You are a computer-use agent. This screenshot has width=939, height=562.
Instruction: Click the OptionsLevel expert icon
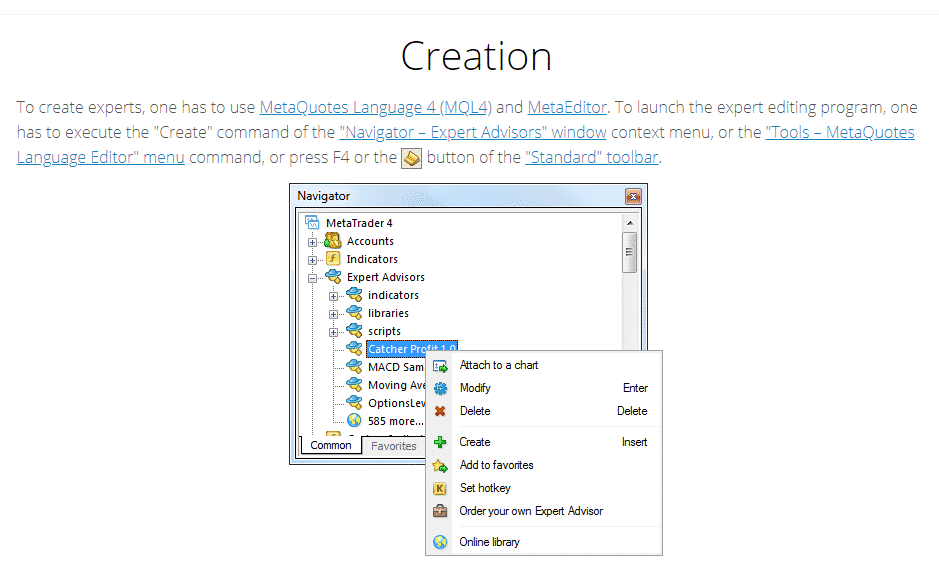(x=355, y=402)
